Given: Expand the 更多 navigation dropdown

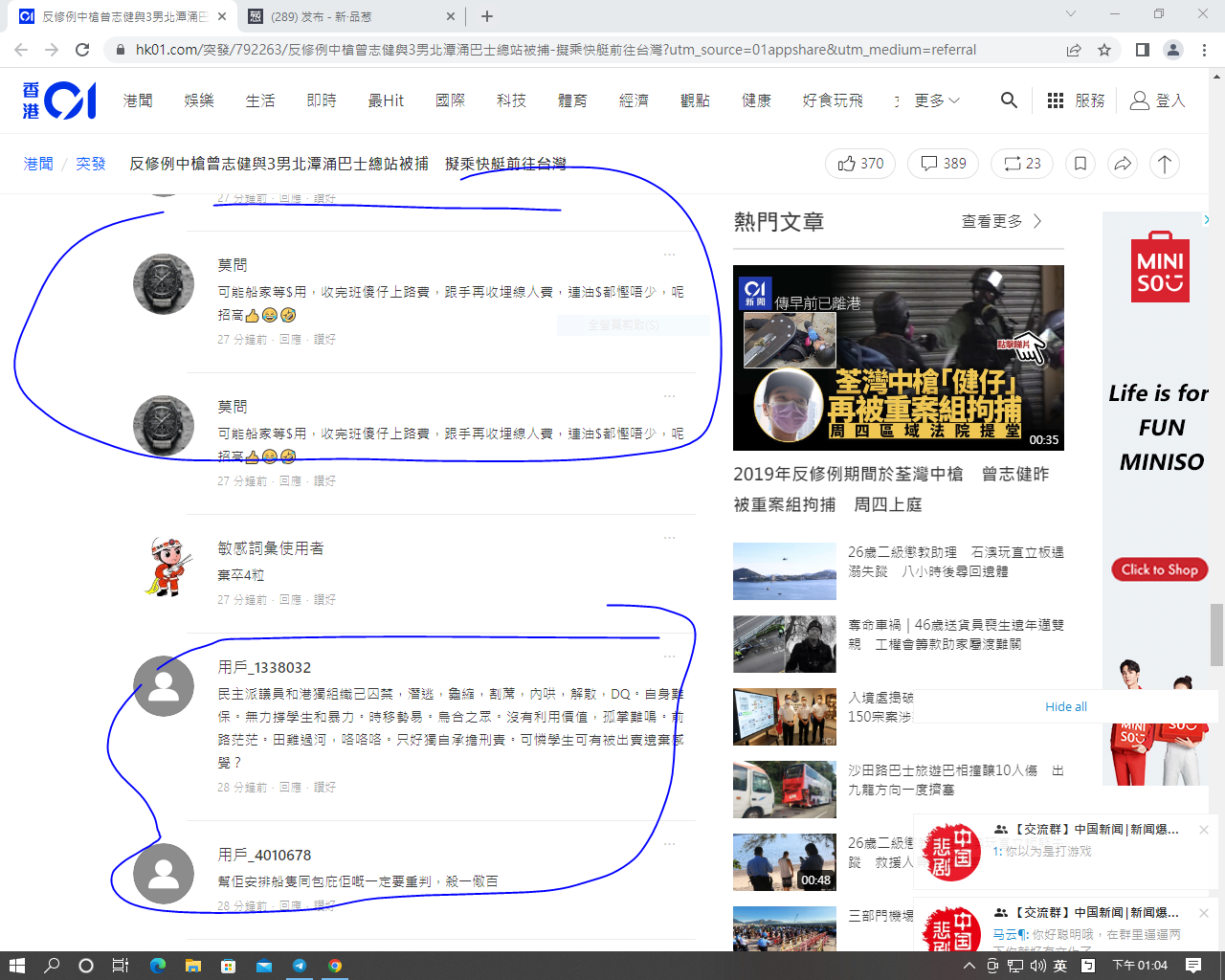Looking at the screenshot, I should tap(937, 100).
